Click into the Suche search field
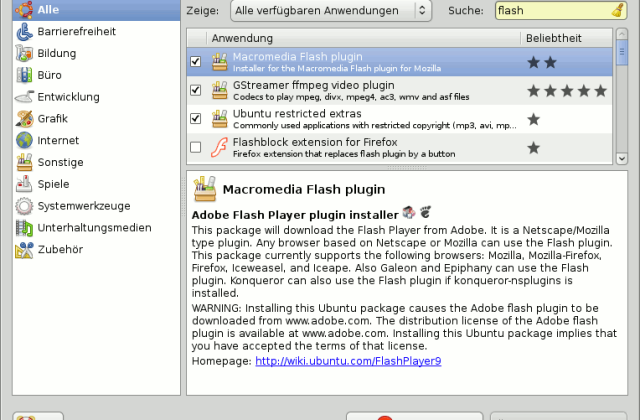Screen dimensions: 640x420 [x=553, y=10]
